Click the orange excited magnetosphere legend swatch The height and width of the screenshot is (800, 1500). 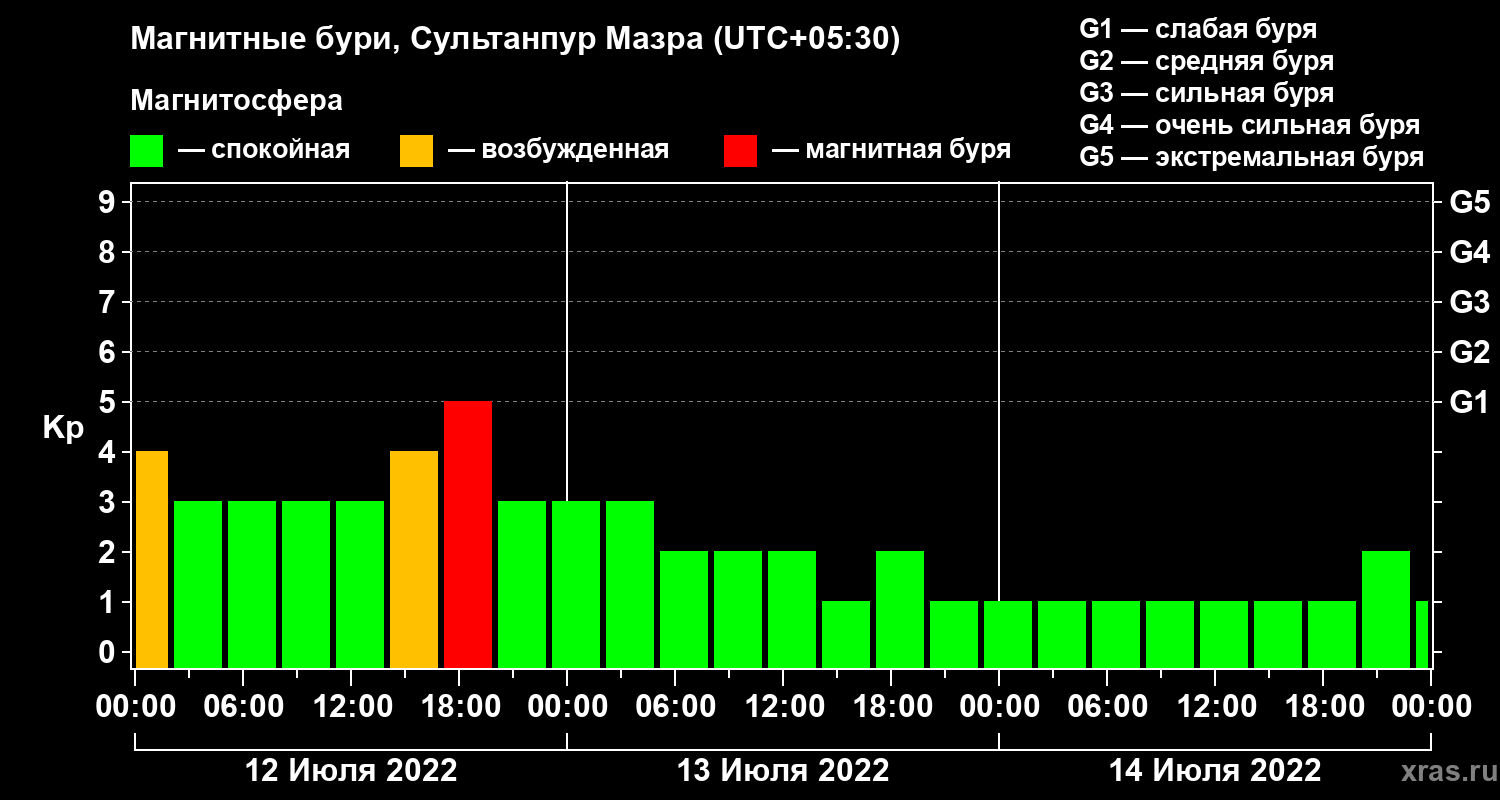(416, 151)
